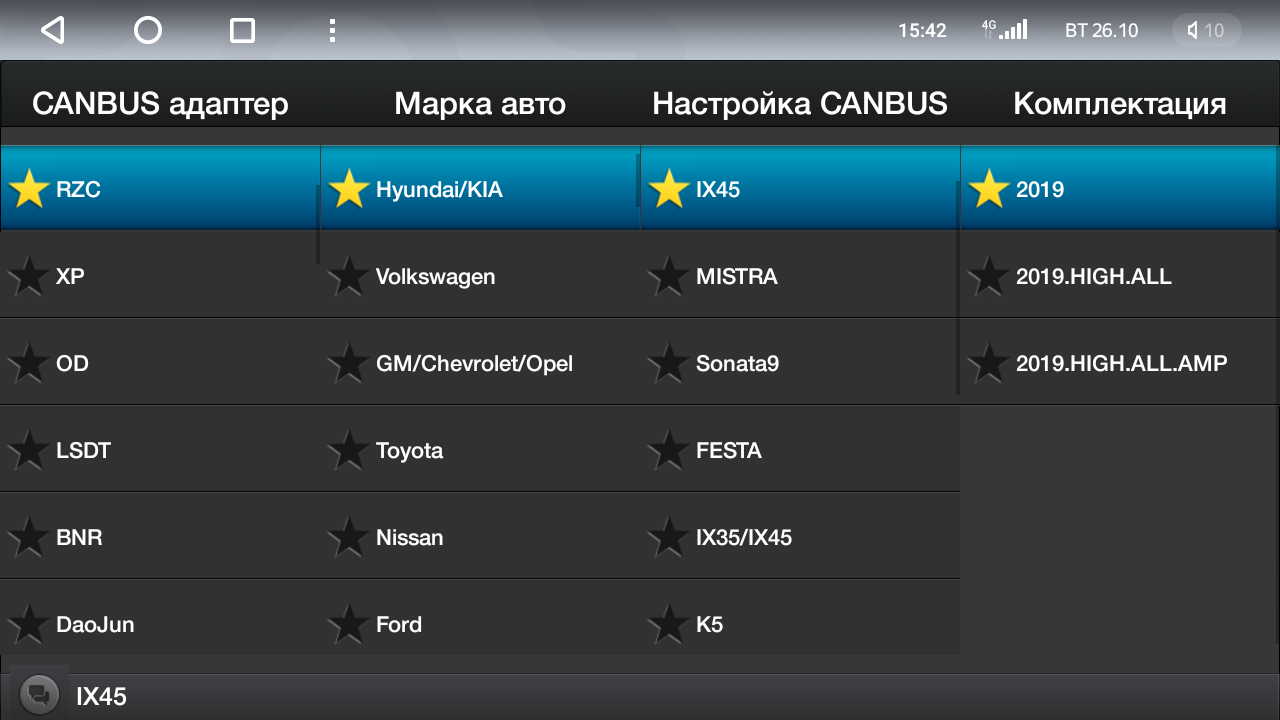Open recent apps square icon
This screenshot has width=1280, height=720.
coord(242,30)
